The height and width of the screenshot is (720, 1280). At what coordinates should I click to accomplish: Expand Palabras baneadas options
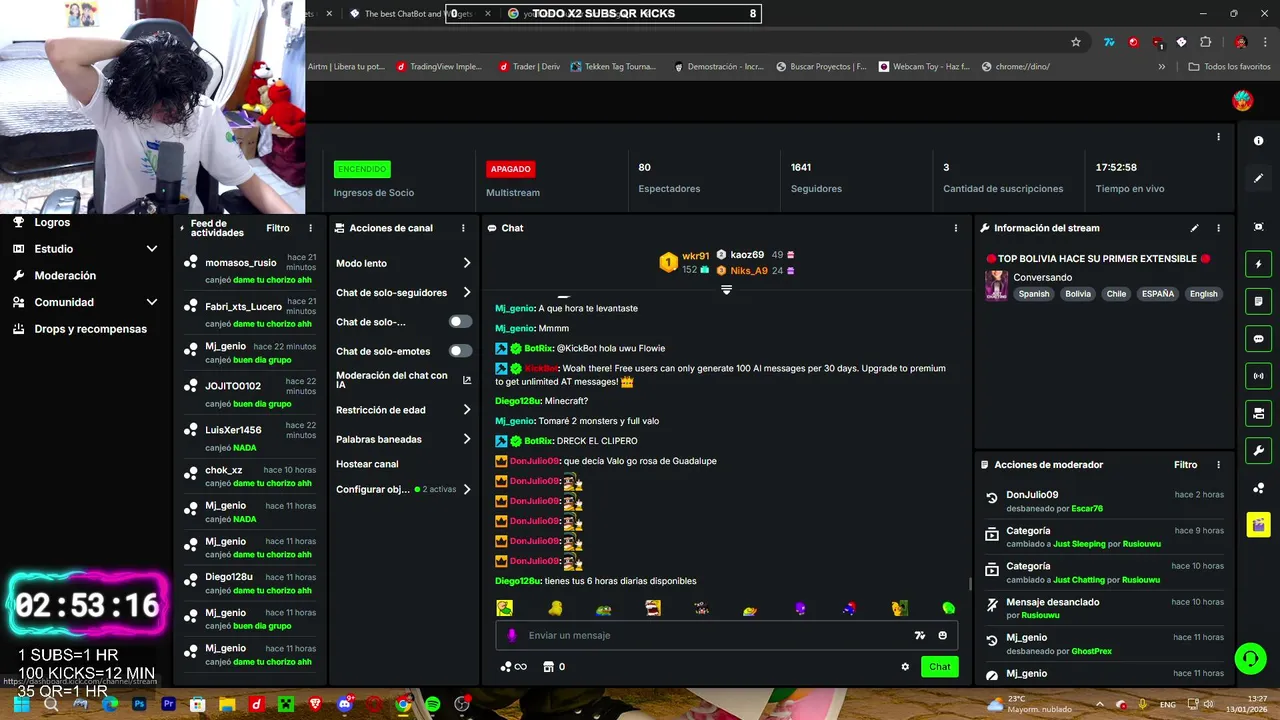point(467,439)
